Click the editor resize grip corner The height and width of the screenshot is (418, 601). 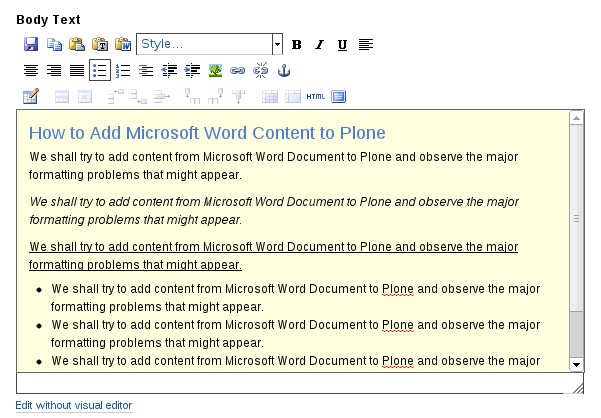coord(578,388)
